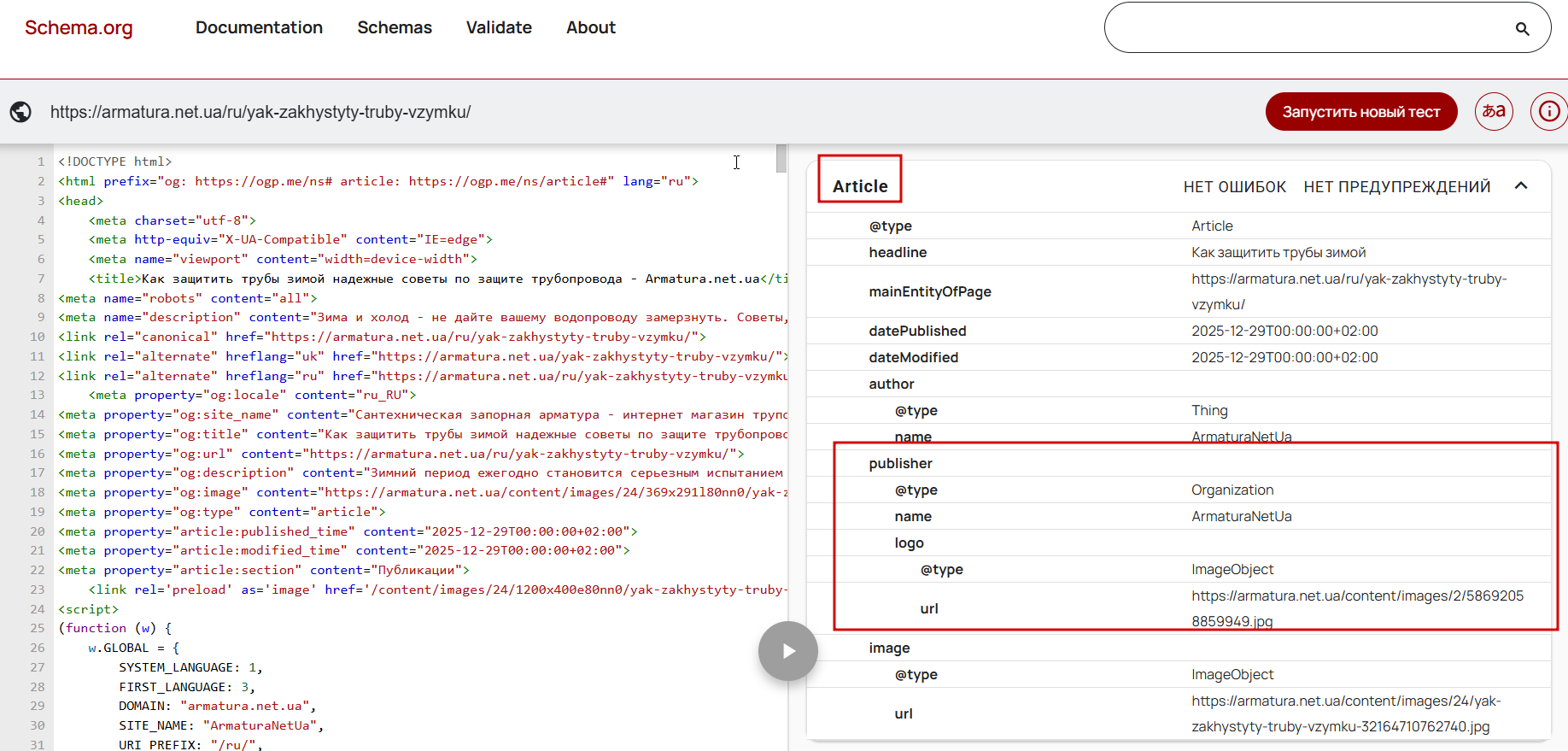1568x751 pixels.
Task: Click the article:section meta line
Action: pos(264,570)
